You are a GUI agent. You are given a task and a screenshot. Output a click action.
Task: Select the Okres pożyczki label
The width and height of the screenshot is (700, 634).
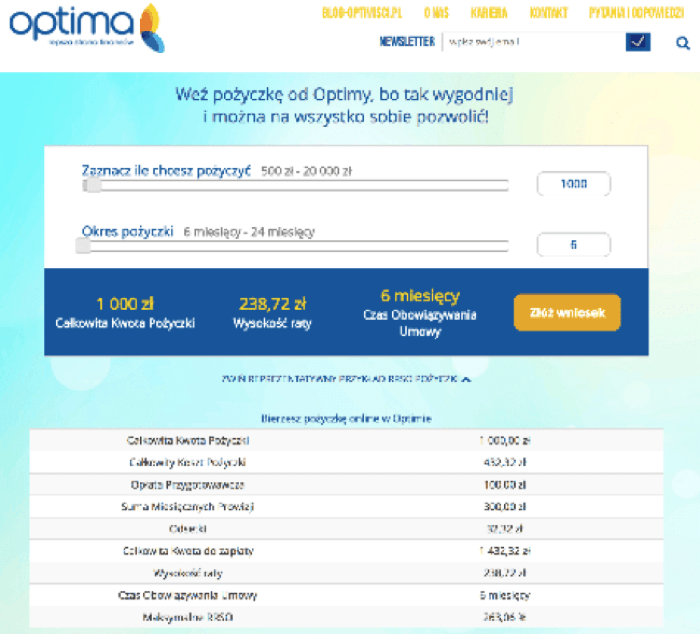point(127,231)
